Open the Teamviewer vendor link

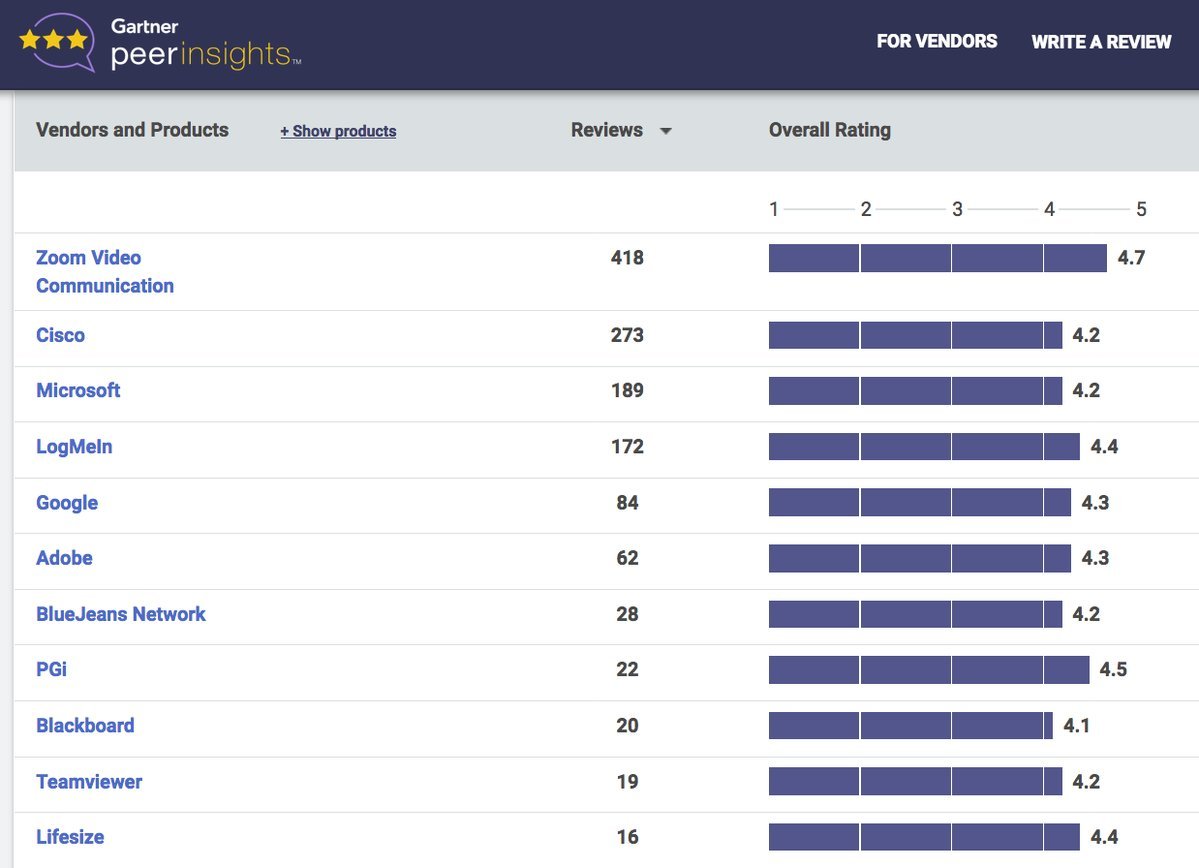[x=89, y=782]
